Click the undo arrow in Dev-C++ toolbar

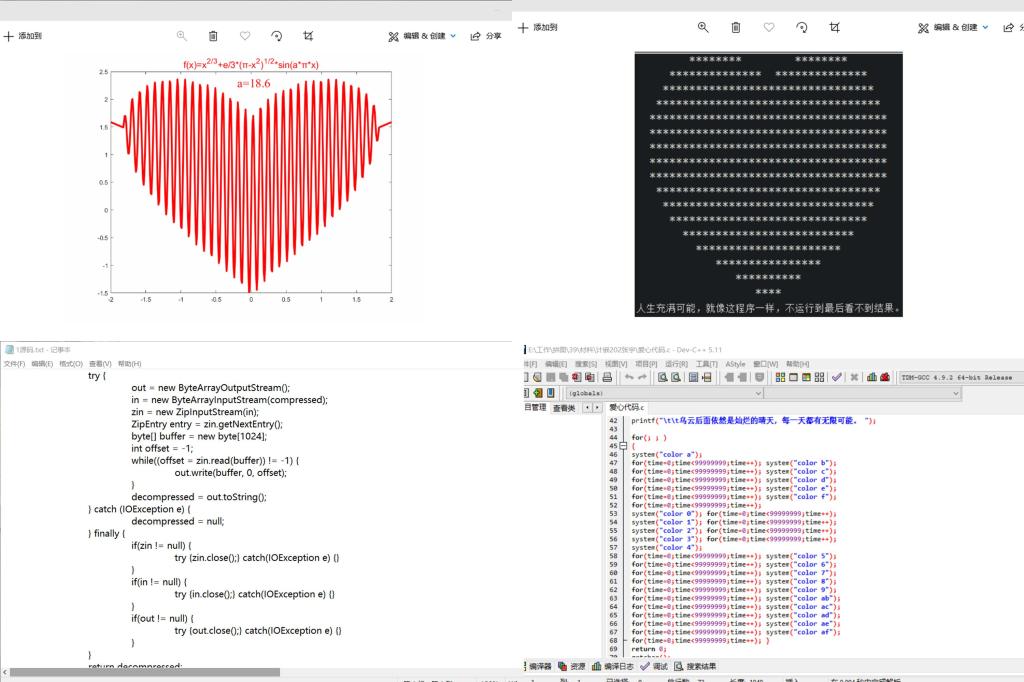[x=629, y=377]
